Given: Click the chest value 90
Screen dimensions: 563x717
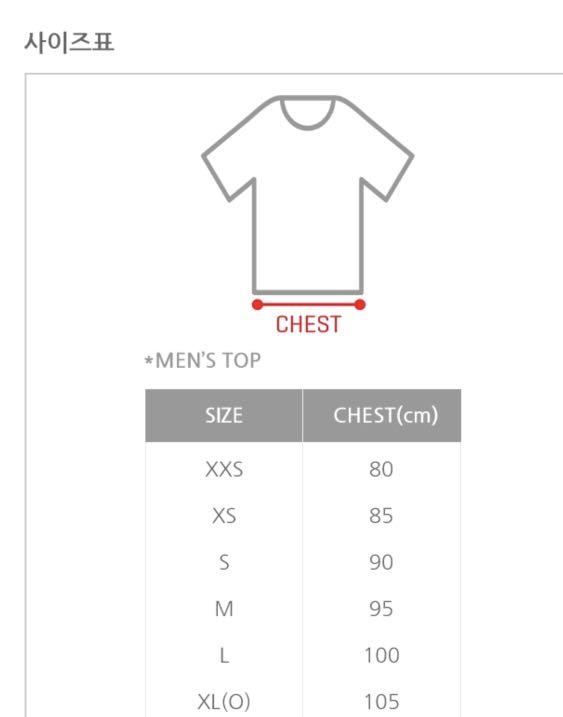Looking at the screenshot, I should 381,562.
